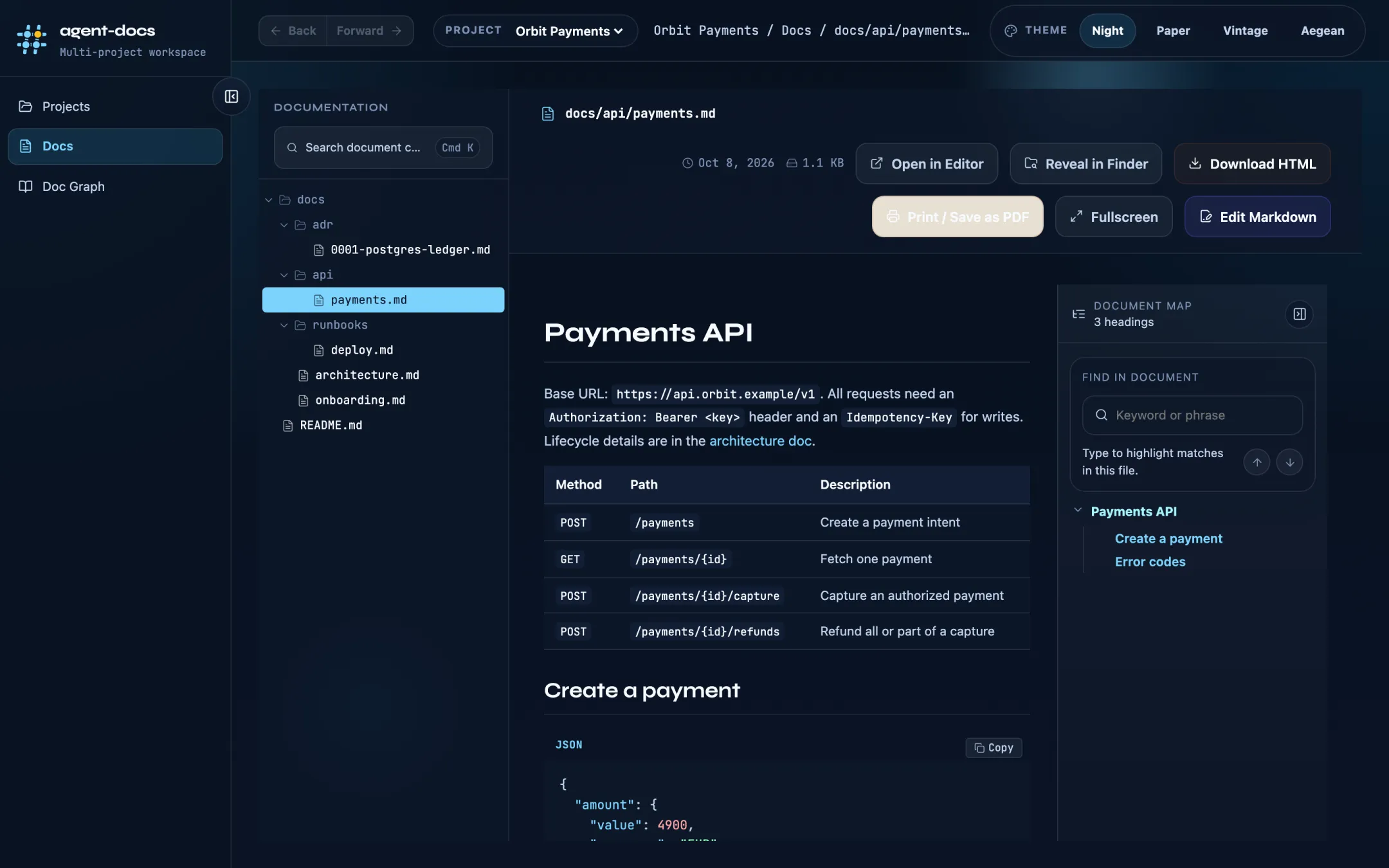Go Back in navigation history

tap(293, 31)
